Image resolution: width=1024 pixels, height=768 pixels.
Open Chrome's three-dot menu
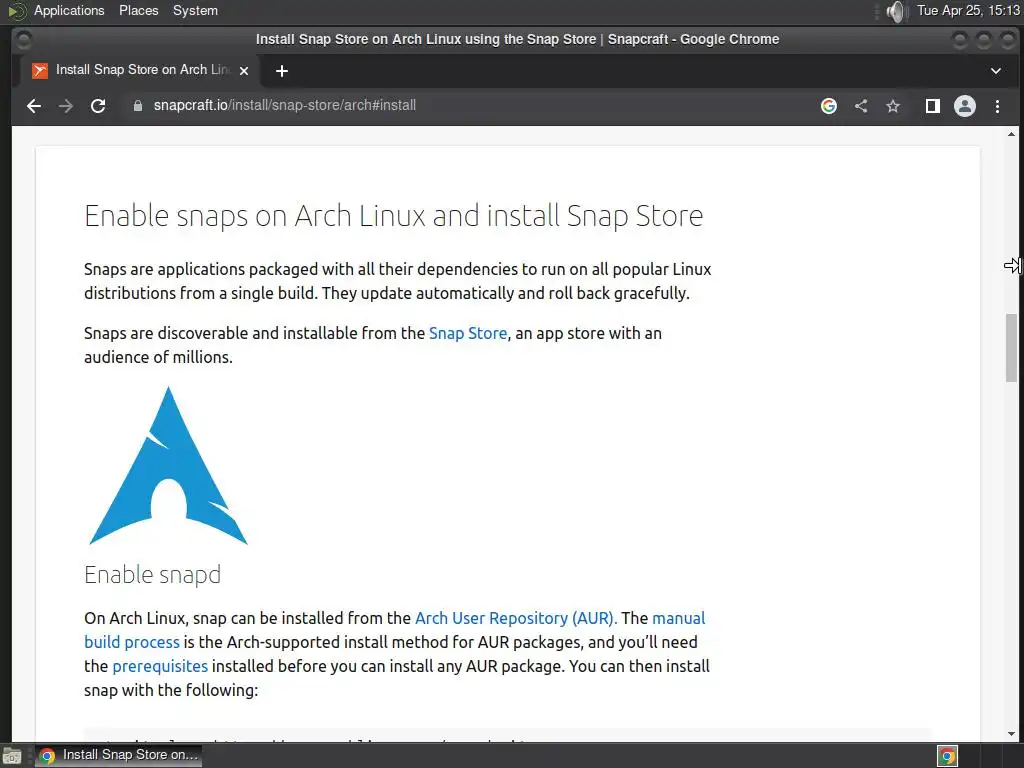coord(997,106)
